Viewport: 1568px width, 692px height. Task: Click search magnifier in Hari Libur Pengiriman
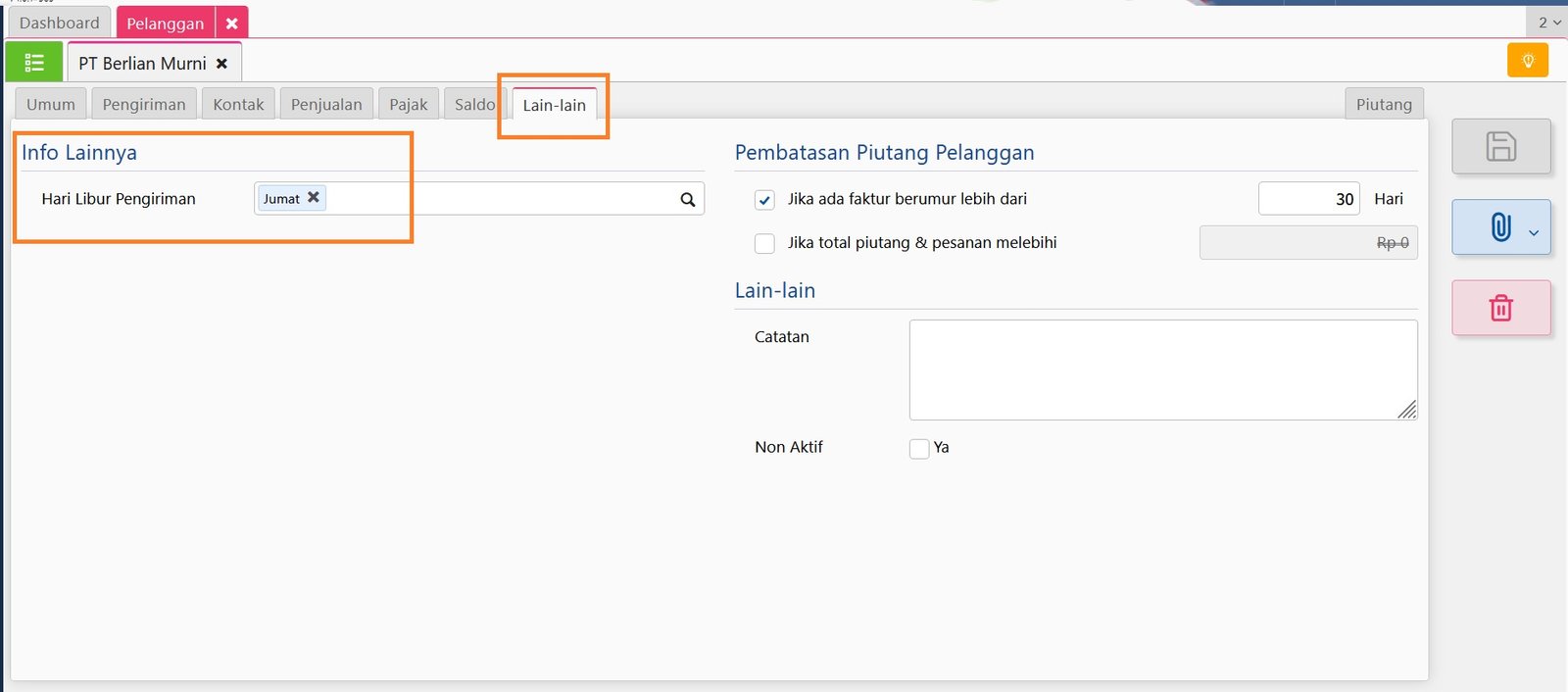(688, 199)
